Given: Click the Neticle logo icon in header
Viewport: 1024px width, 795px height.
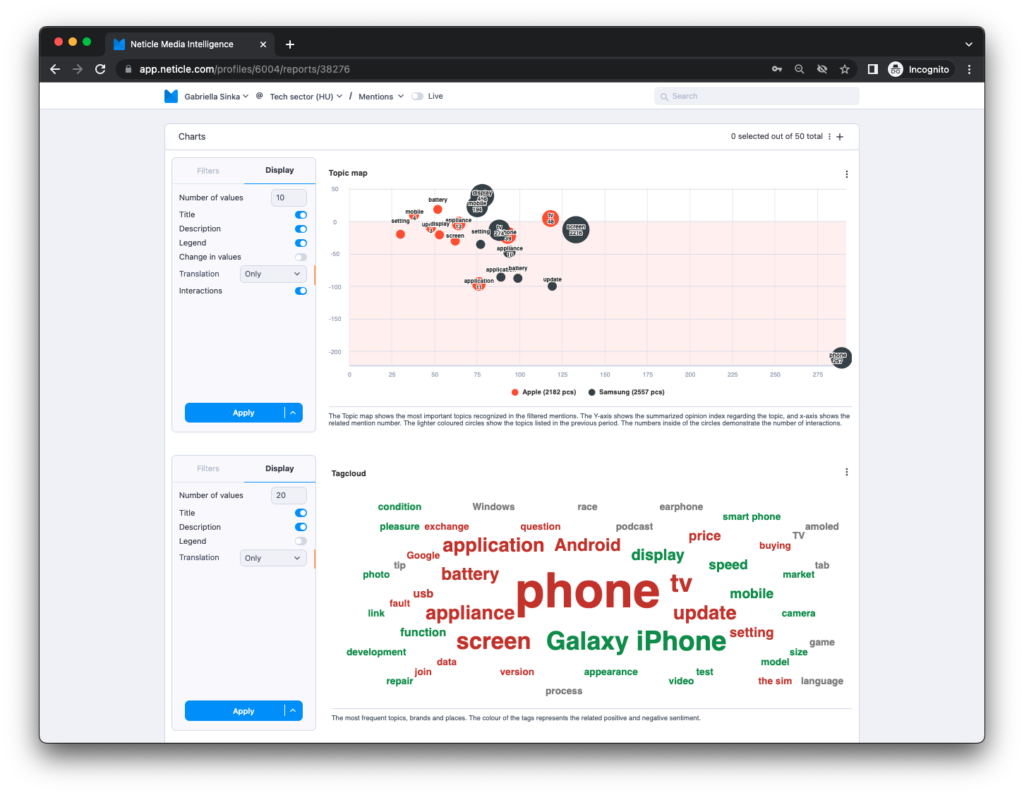Looking at the screenshot, I should [171, 96].
